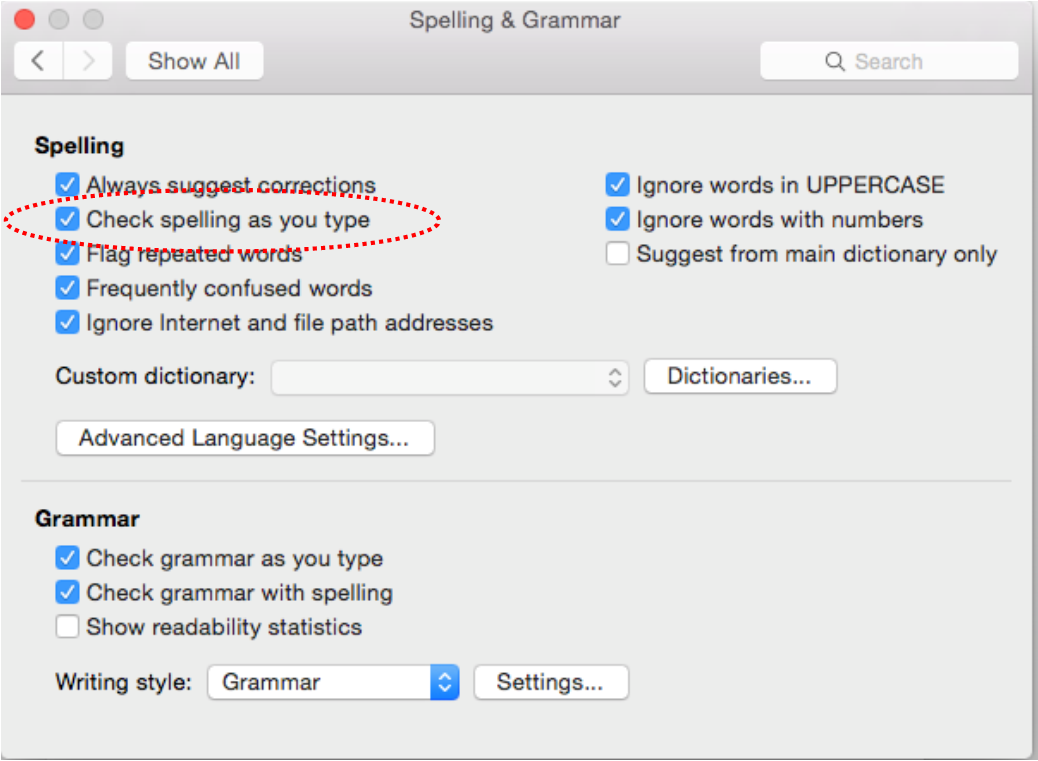The image size is (1038, 761).
Task: Toggle Check grammar with spelling
Action: tap(67, 592)
